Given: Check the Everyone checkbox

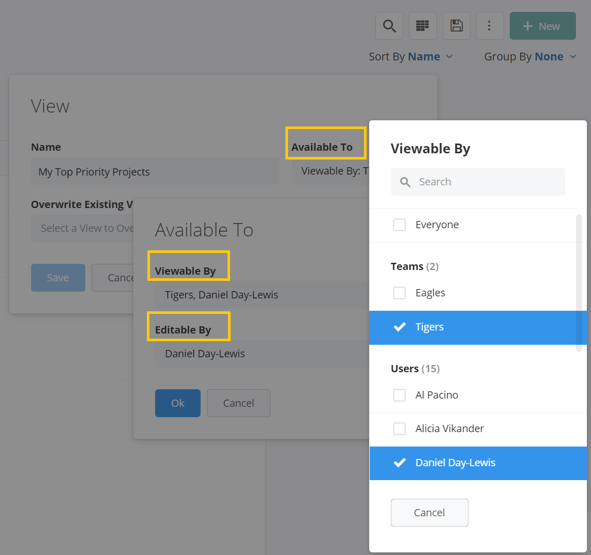Looking at the screenshot, I should pos(399,225).
